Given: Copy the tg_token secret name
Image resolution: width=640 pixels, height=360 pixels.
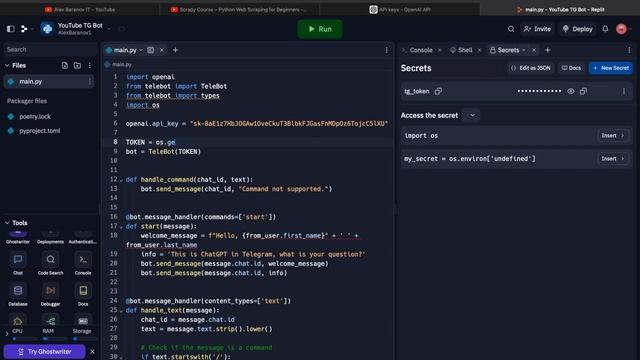Looking at the screenshot, I should tap(438, 91).
